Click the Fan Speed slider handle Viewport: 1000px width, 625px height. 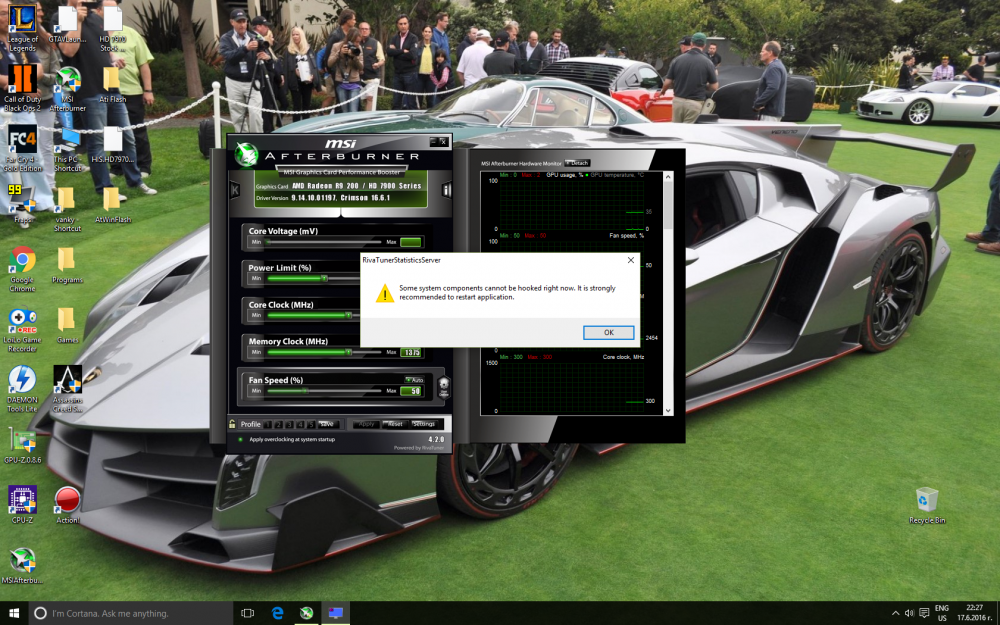point(305,391)
